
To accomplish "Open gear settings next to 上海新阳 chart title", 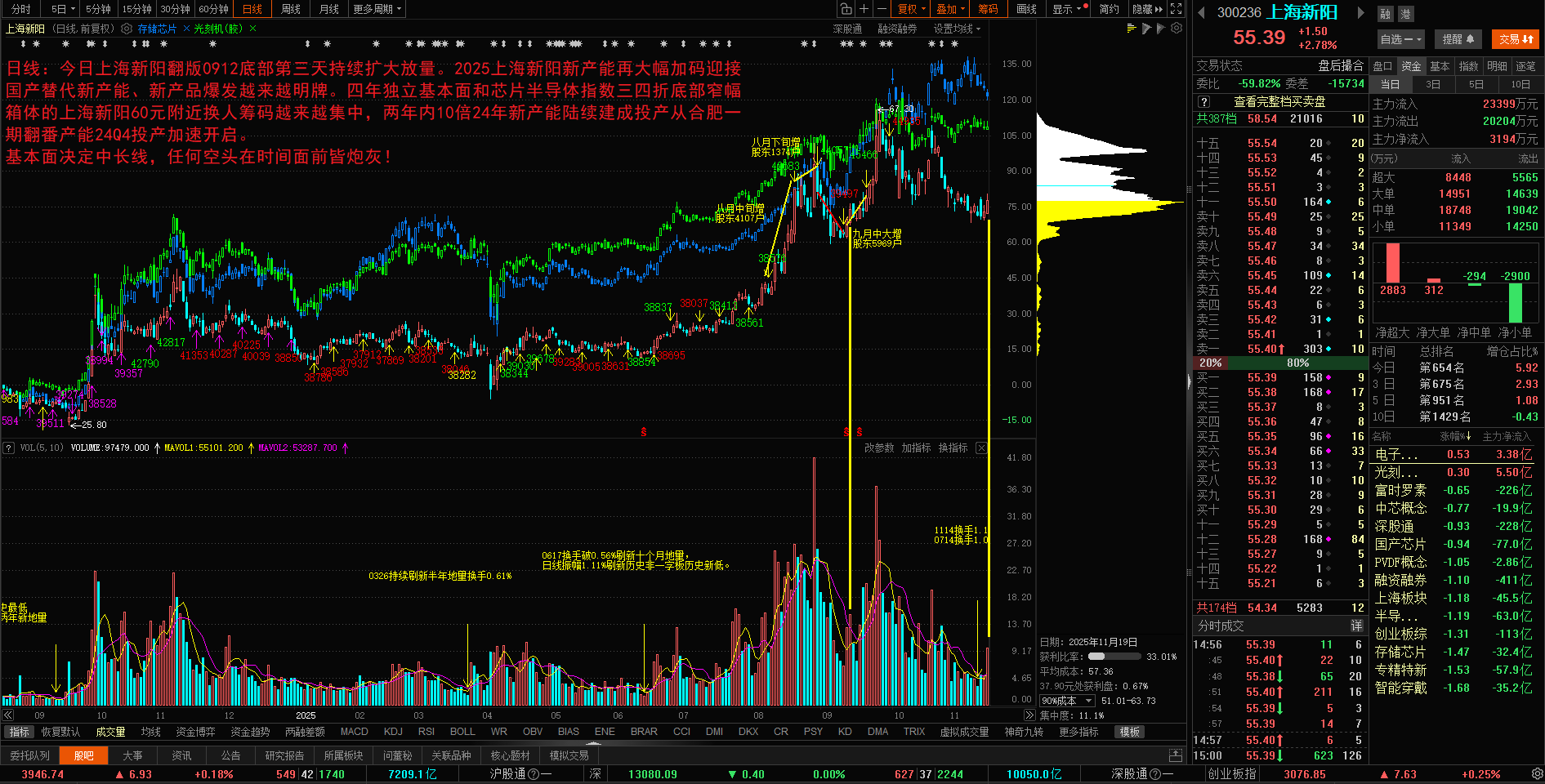I will coord(127,29).
